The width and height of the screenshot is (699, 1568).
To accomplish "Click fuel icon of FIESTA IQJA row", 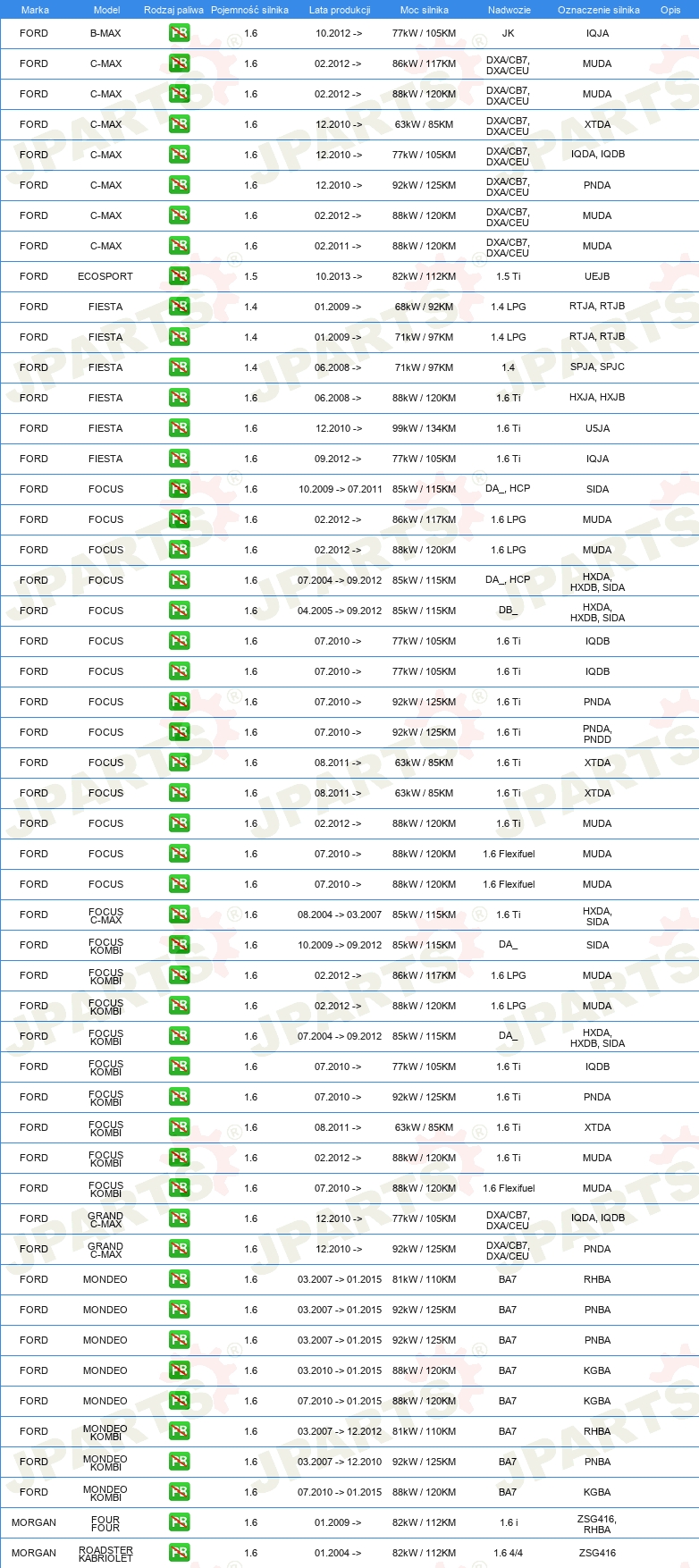I will 179,459.
